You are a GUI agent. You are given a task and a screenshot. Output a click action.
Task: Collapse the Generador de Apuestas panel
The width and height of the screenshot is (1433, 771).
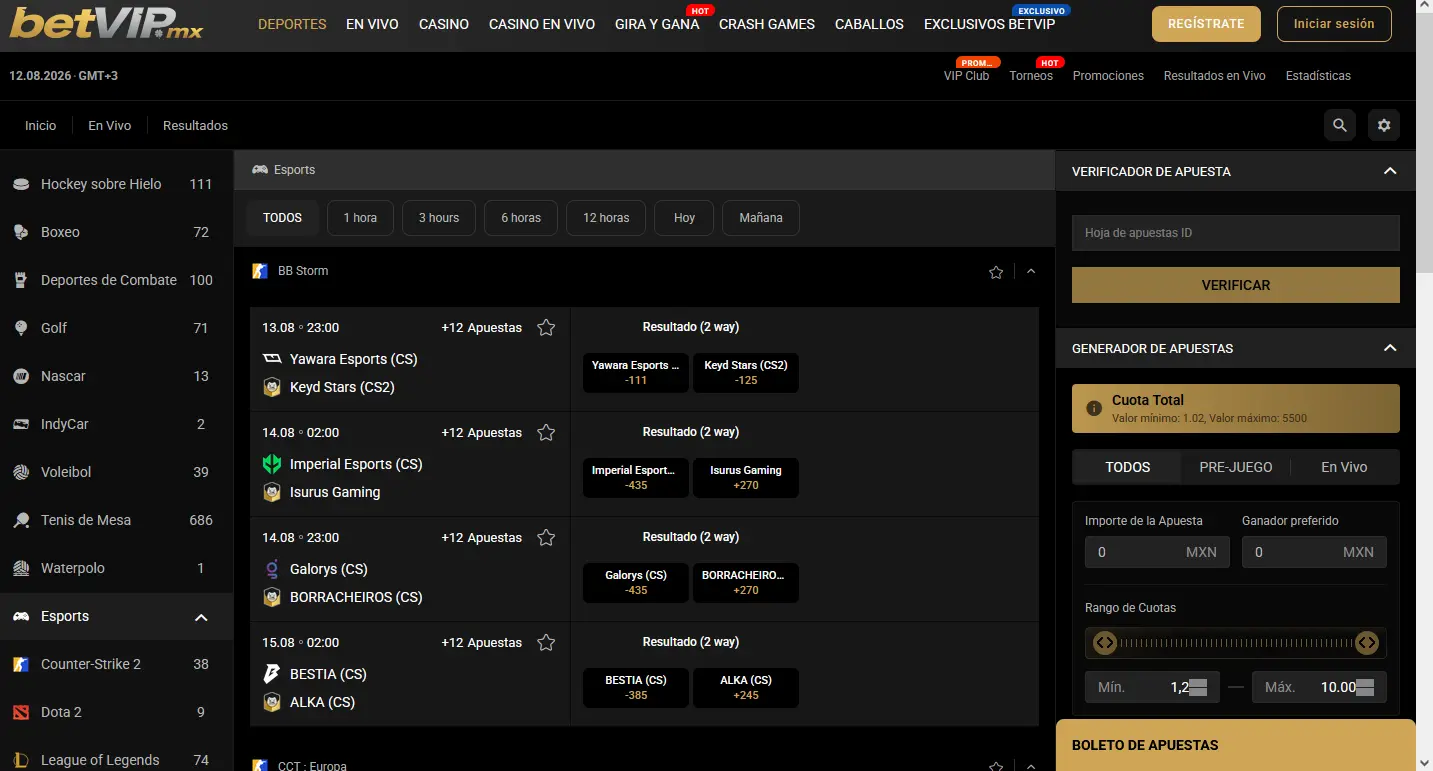click(1390, 348)
